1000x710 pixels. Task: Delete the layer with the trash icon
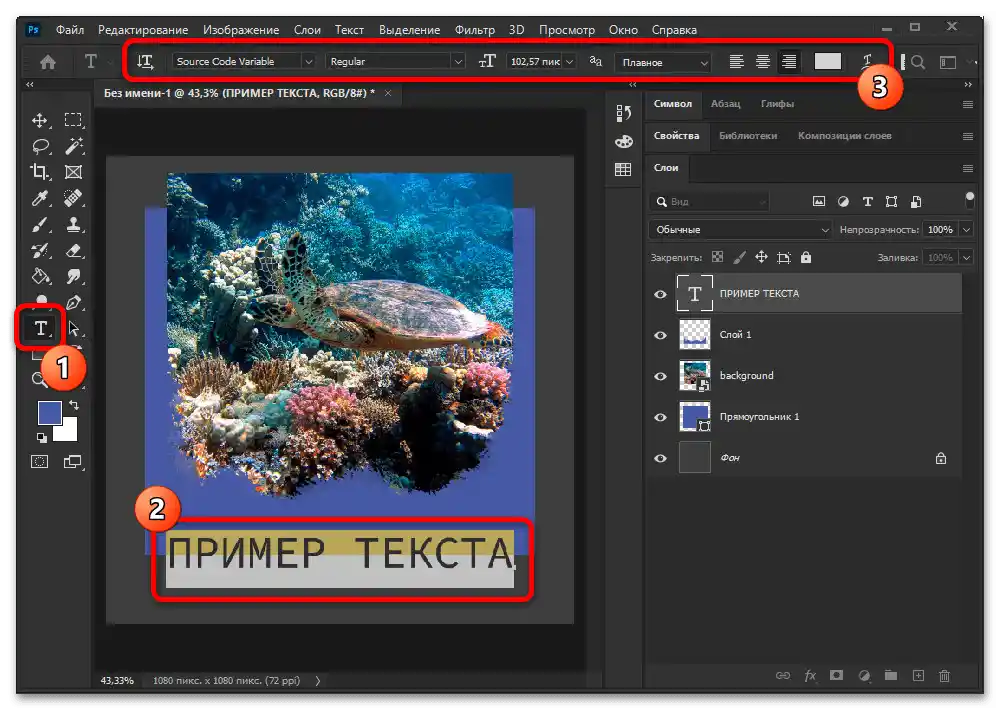pos(945,676)
